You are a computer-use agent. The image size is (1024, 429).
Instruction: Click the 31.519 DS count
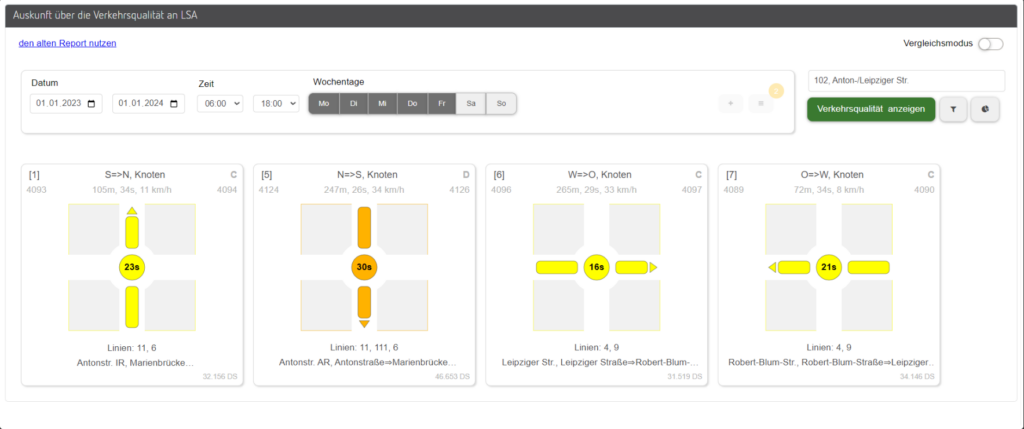click(684, 377)
